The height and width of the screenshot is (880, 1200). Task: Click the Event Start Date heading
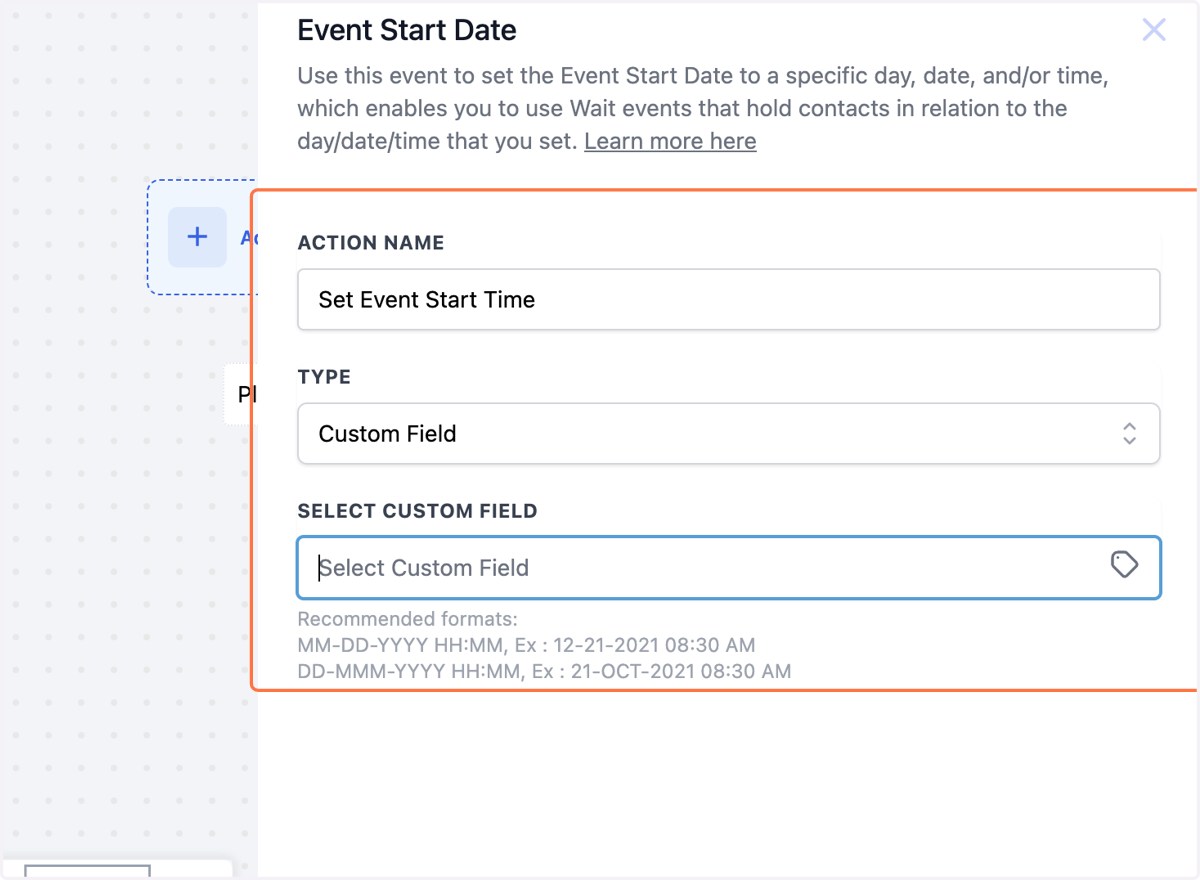pos(407,30)
